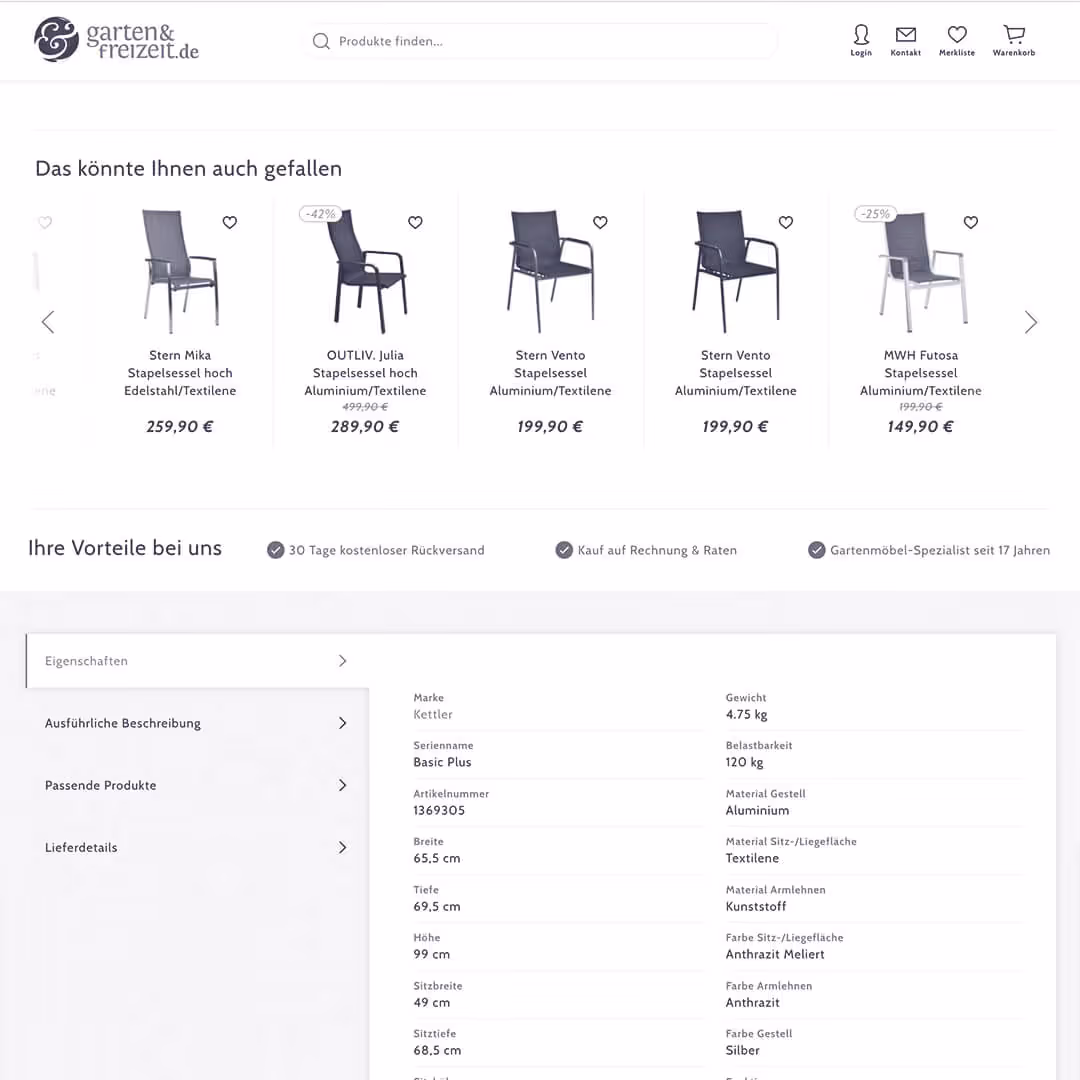1080x1080 pixels.
Task: Toggle wishlist heart on Stern Mika chair
Action: 229,222
